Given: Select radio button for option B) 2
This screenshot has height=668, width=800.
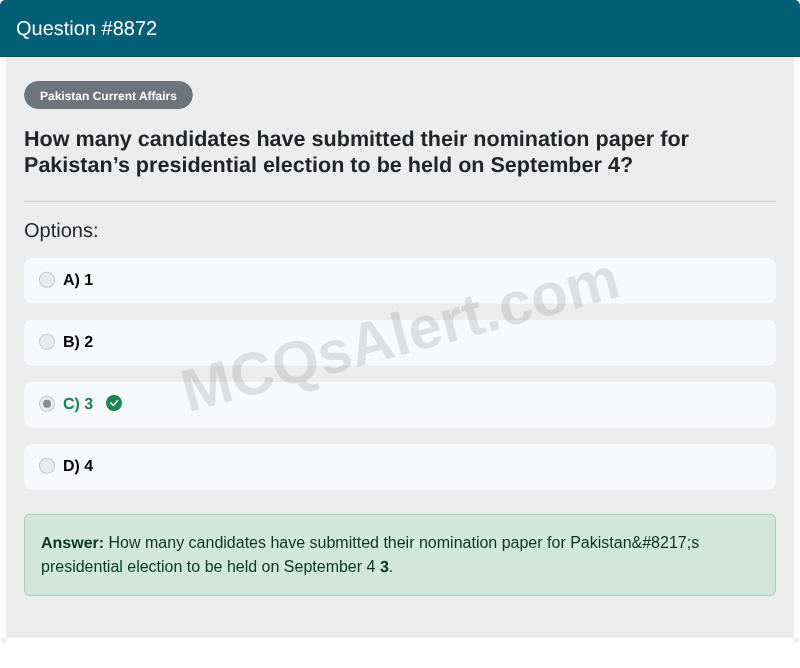Looking at the screenshot, I should 47,342.
